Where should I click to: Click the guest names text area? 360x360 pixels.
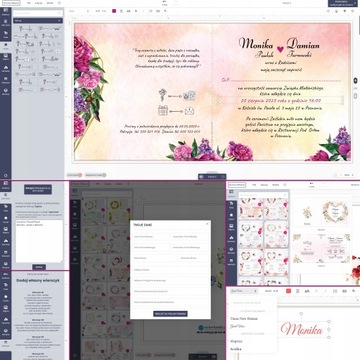click(39, 241)
